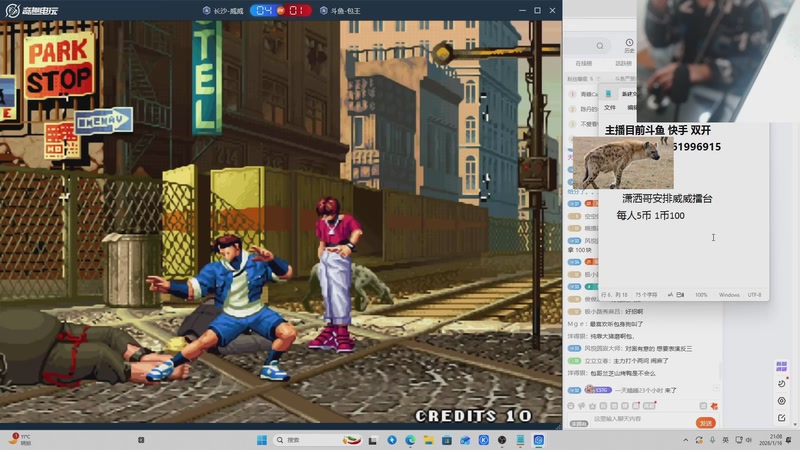This screenshot has height=450, width=800.
Task: Click the chat message from Mg e
Action: [606, 324]
